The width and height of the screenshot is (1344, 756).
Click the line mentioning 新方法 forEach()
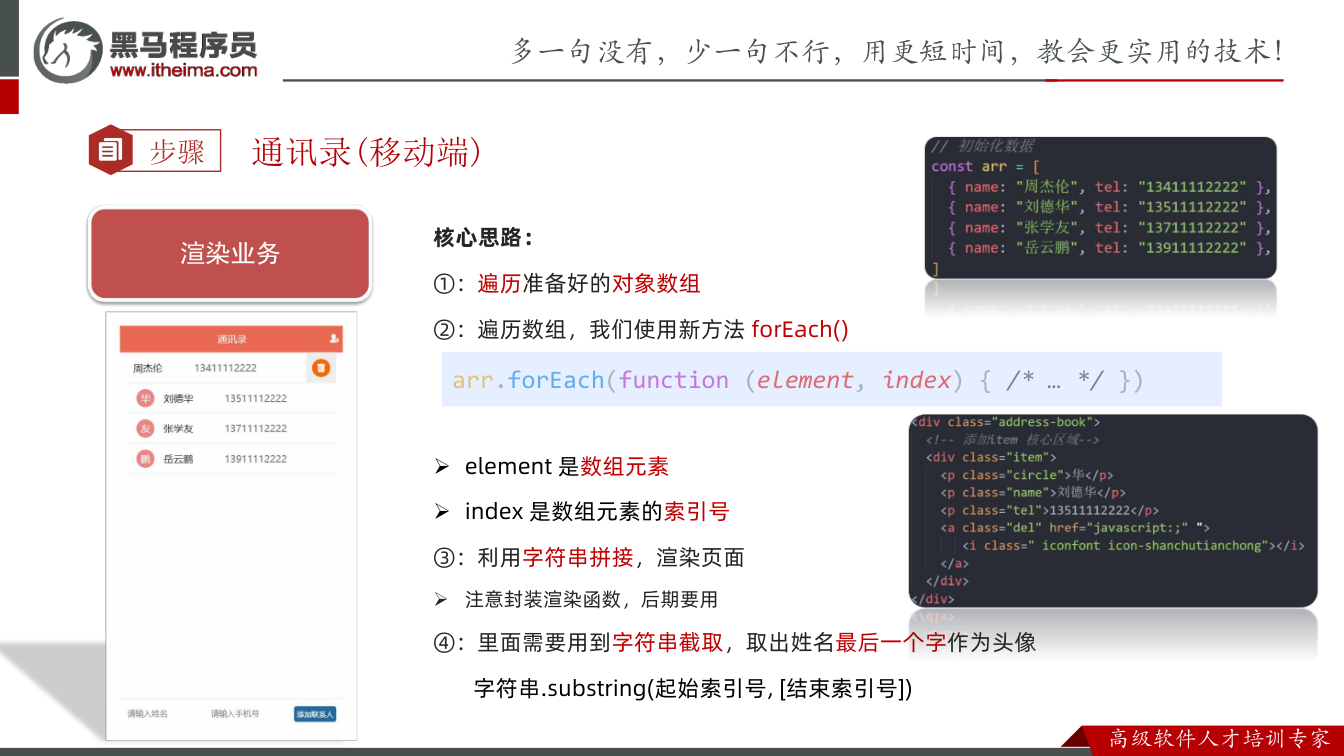coord(641,330)
